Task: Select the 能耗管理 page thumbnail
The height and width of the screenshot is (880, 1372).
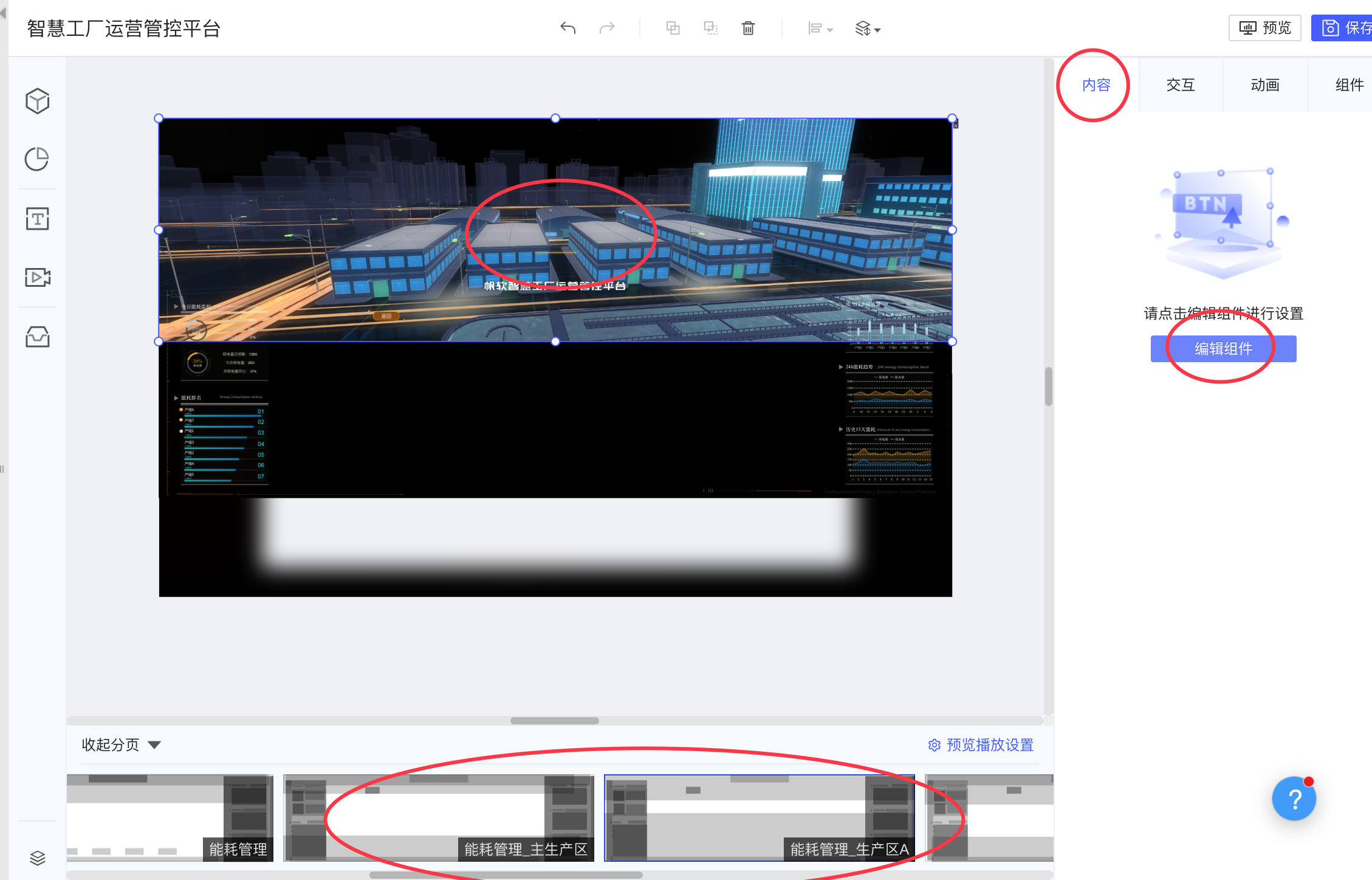Action: [x=170, y=818]
